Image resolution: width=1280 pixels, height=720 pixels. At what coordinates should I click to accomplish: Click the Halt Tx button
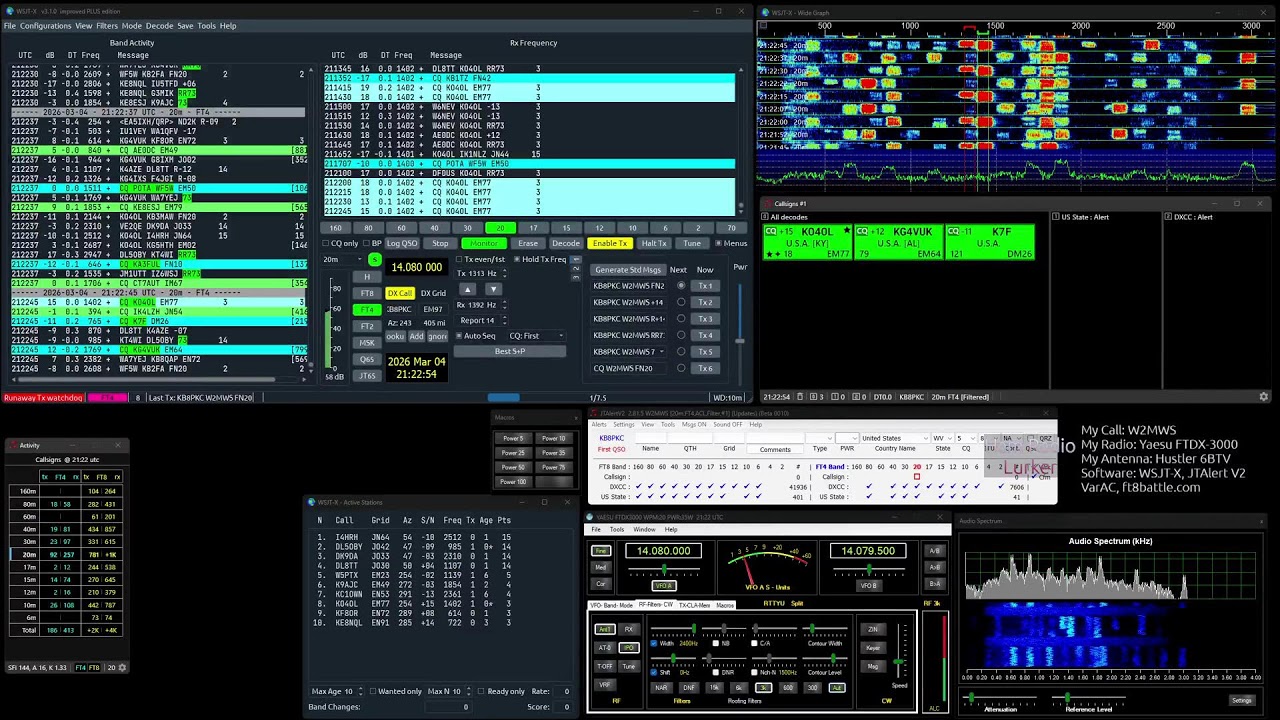pos(654,243)
